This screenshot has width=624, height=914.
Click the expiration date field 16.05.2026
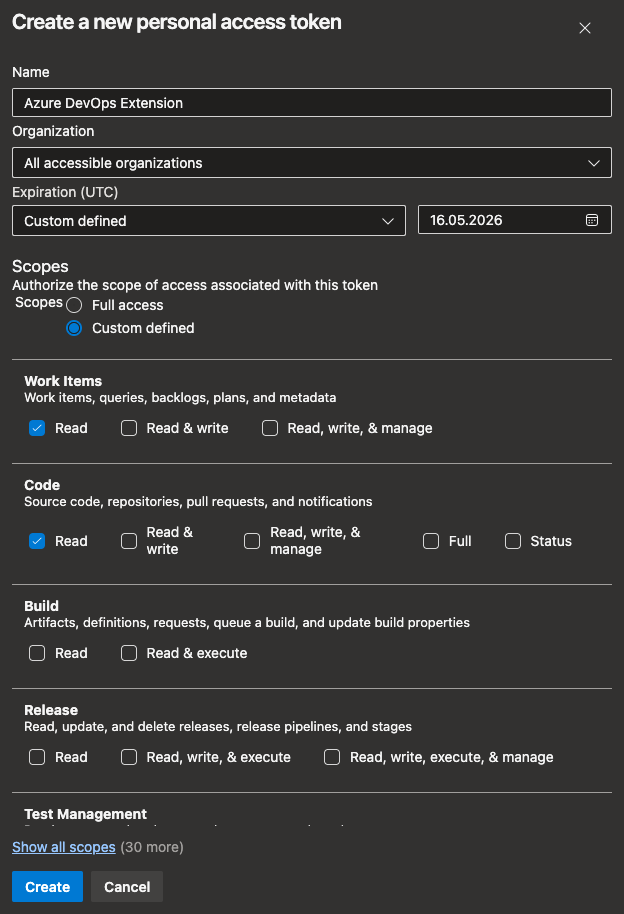coord(514,220)
